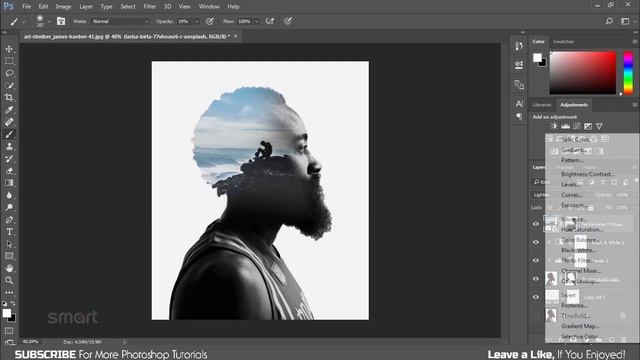Select the Path Selection tool

tap(9, 244)
